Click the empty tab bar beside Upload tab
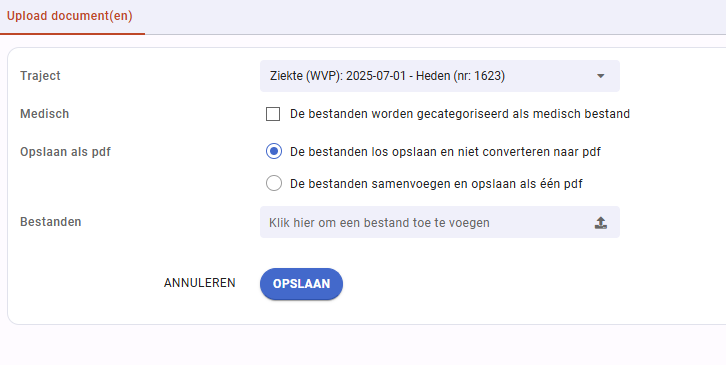726x365 pixels. coord(435,17)
